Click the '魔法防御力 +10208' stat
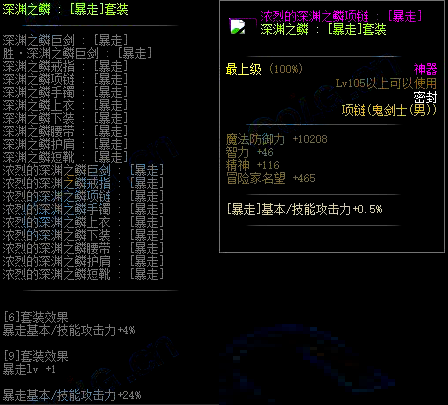Image resolution: width=448 pixels, height=405 pixels. [277, 139]
